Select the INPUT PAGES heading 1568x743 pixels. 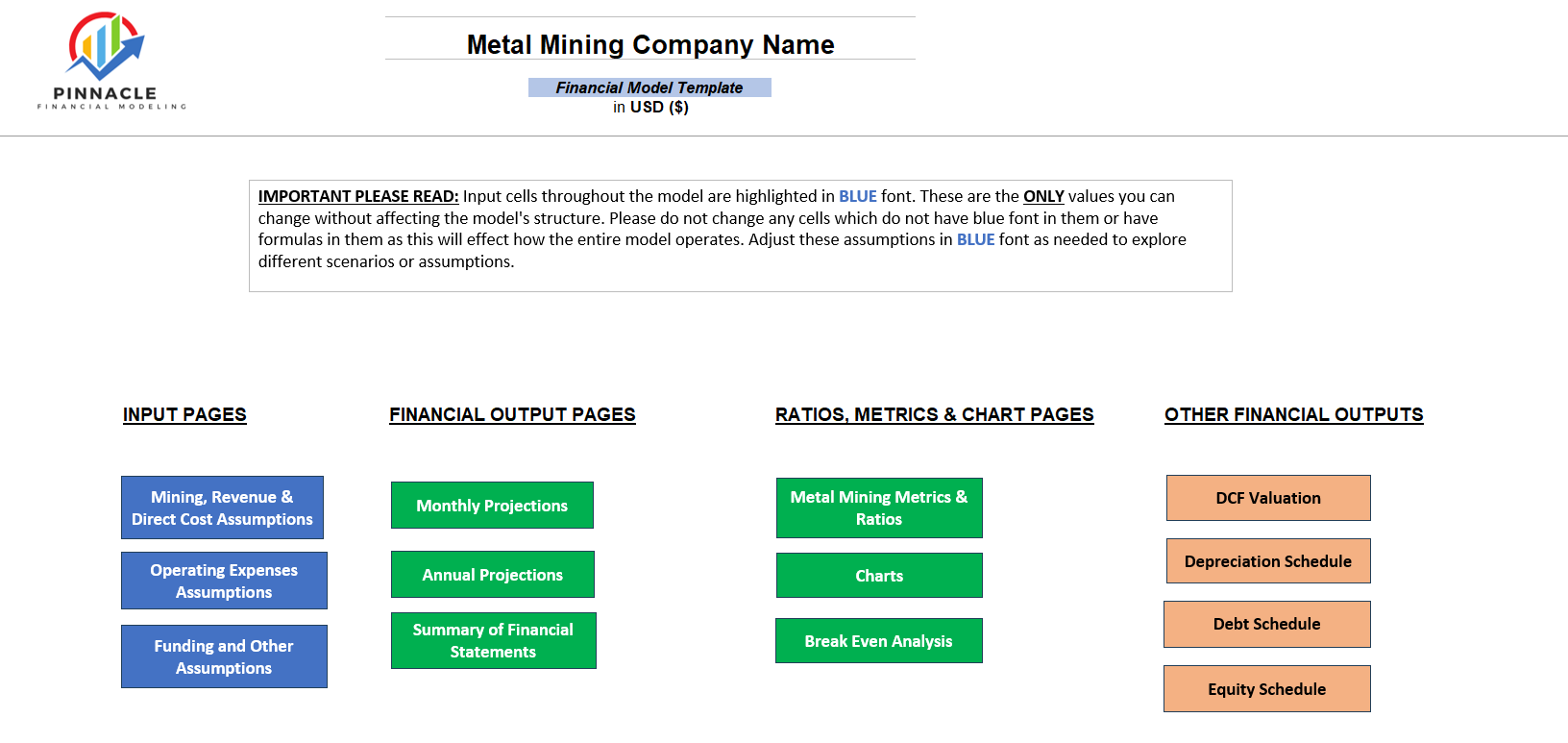[x=184, y=414]
